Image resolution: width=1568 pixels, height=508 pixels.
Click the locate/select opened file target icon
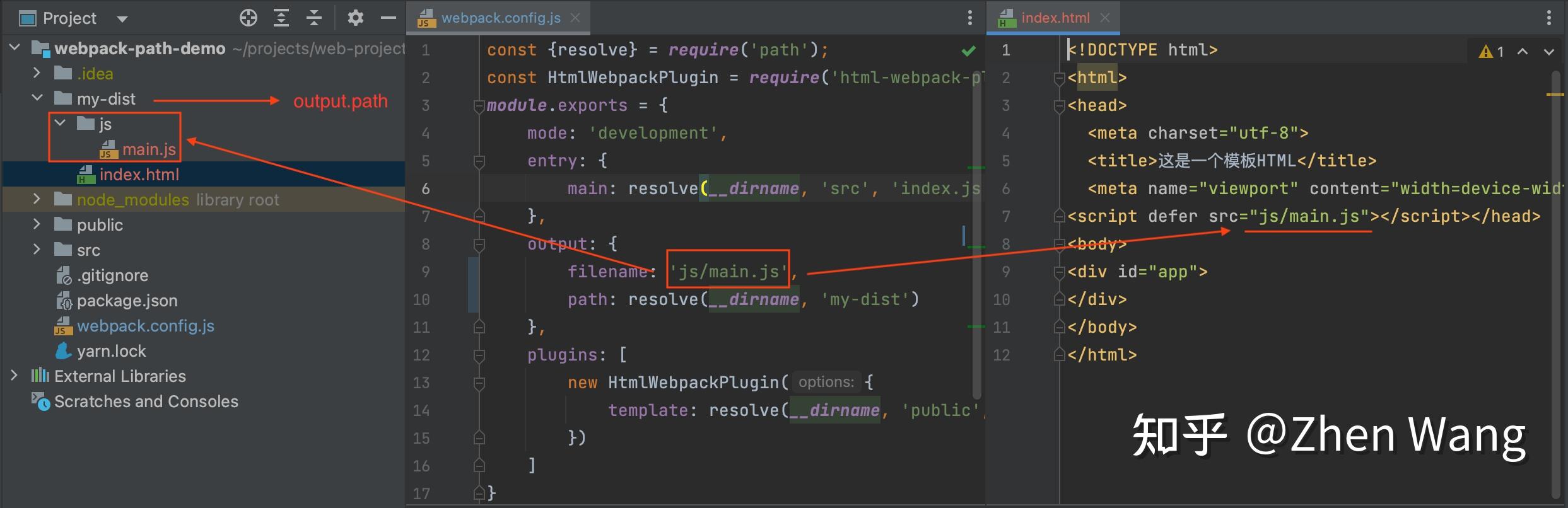pyautogui.click(x=249, y=18)
